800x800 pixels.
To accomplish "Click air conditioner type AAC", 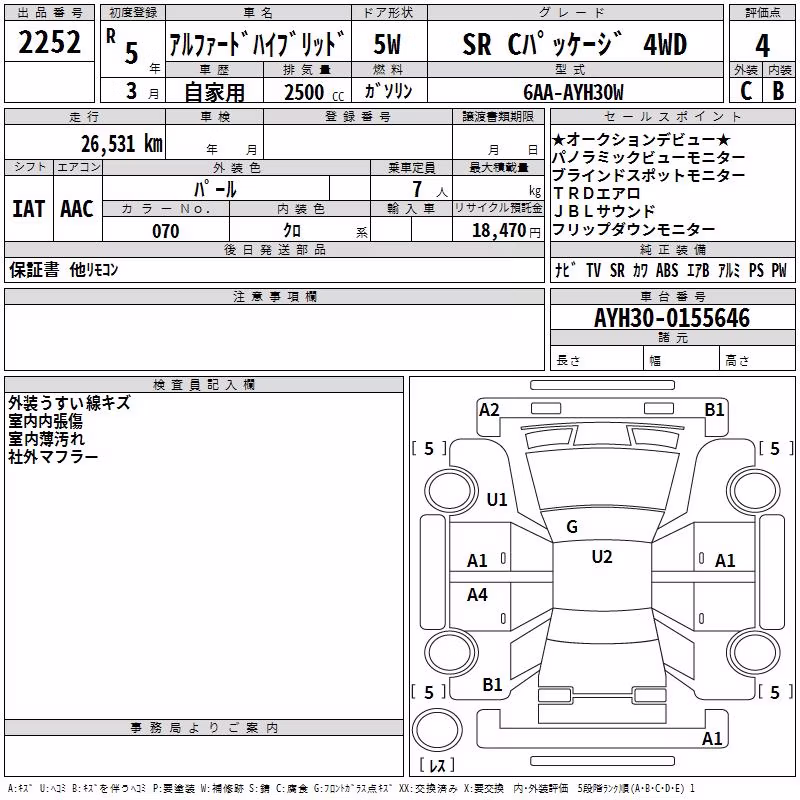I will tap(77, 209).
